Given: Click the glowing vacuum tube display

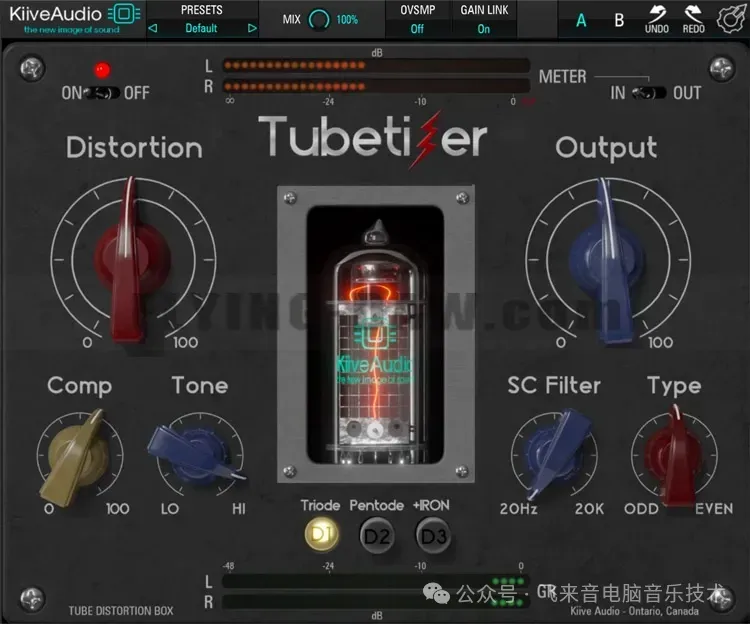Looking at the screenshot, I should 375,335.
